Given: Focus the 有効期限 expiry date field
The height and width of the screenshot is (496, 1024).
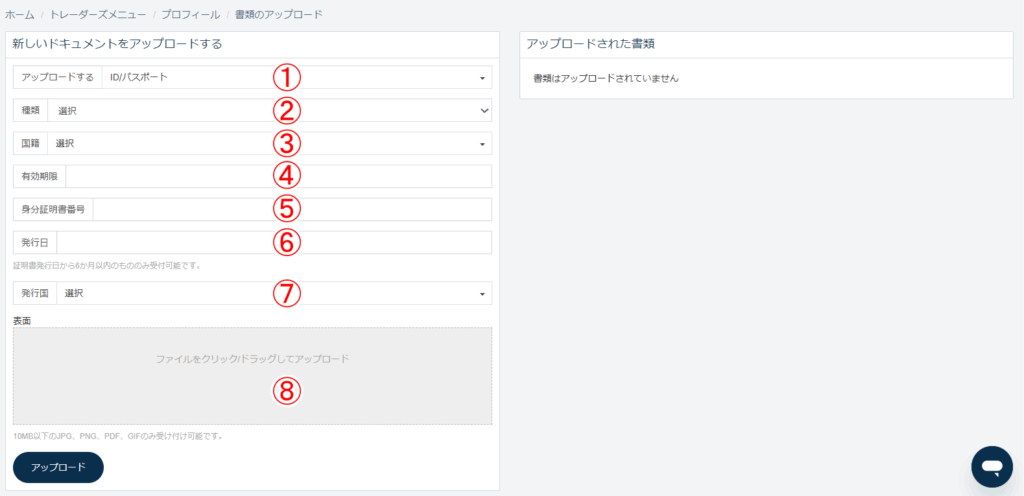Looking at the screenshot, I should point(279,176).
